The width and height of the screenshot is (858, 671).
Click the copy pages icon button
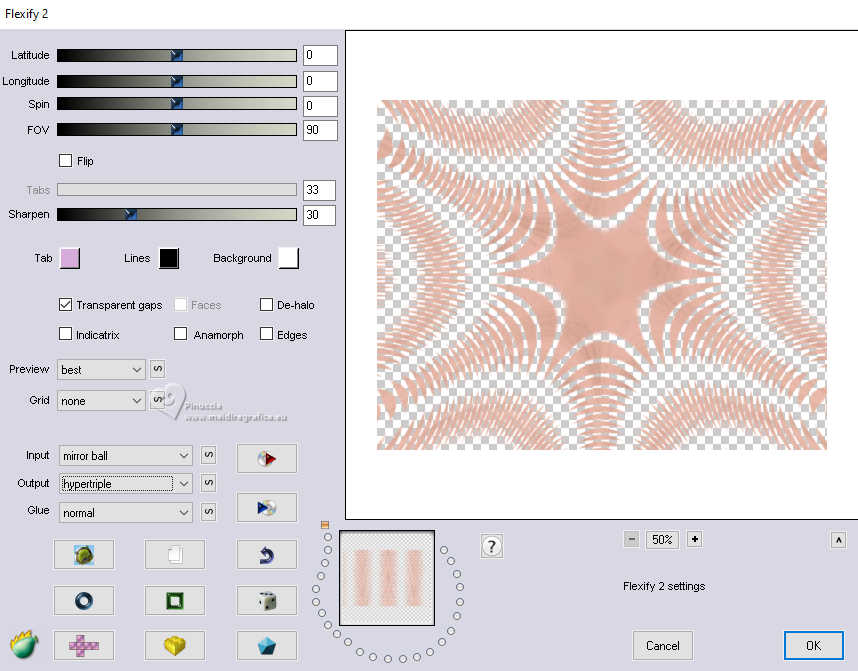(175, 554)
